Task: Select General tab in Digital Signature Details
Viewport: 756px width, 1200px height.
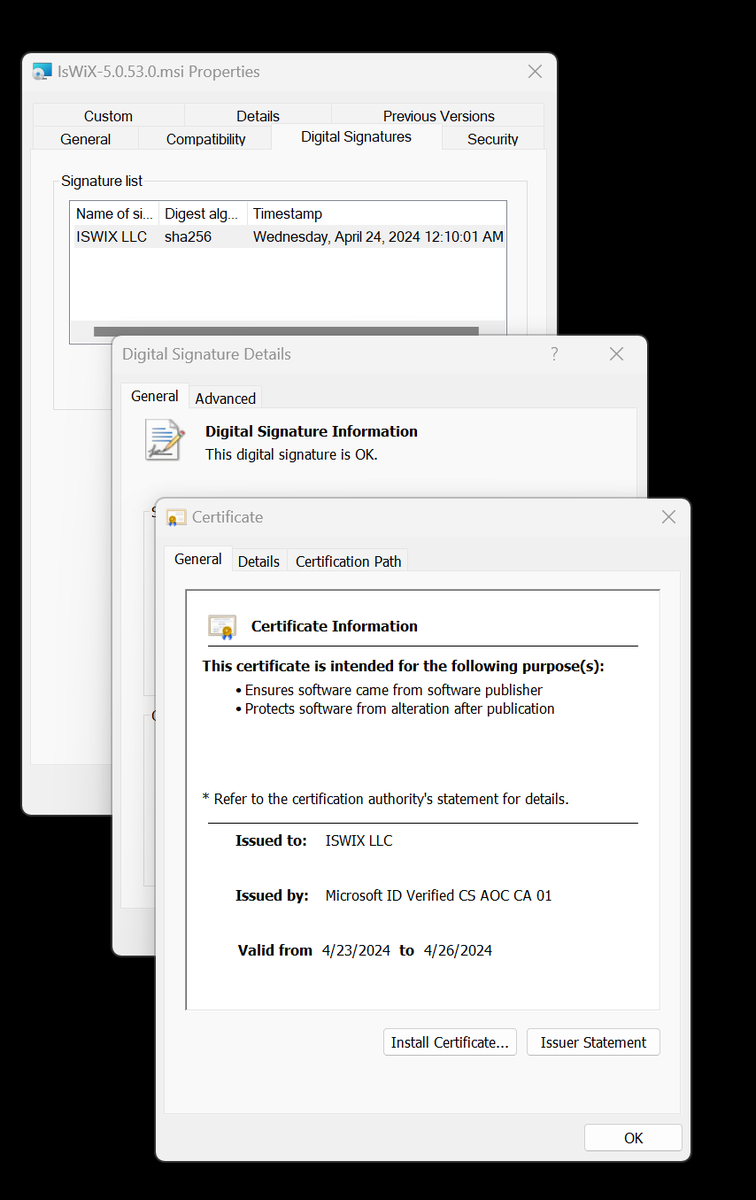Action: 155,396
